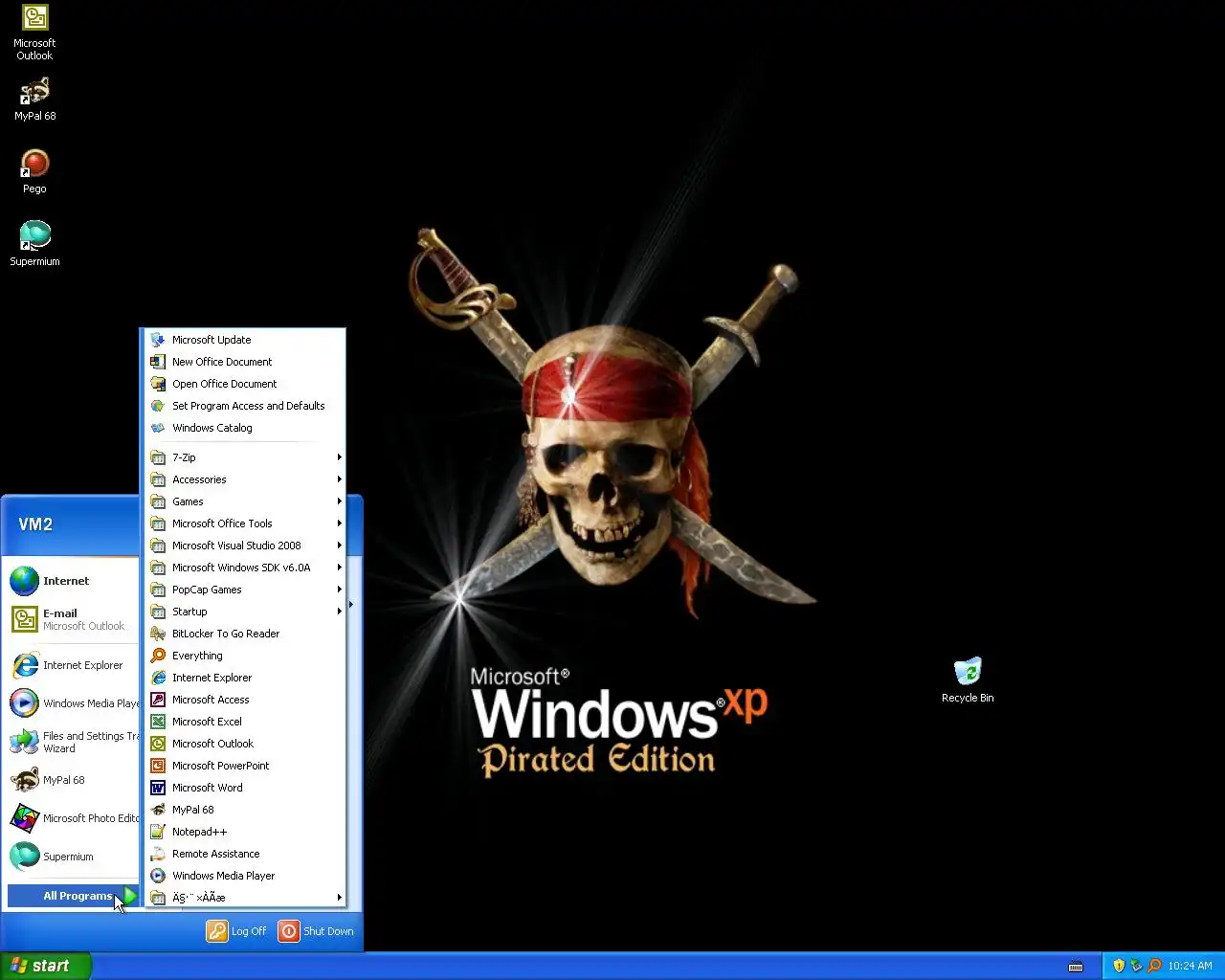
Task: Open Windows Media Player in recent programs
Action: click(73, 703)
